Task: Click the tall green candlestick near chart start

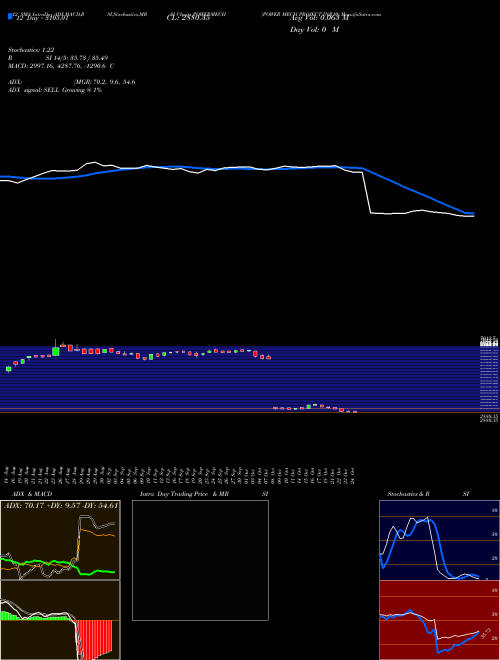Action: 56,351
